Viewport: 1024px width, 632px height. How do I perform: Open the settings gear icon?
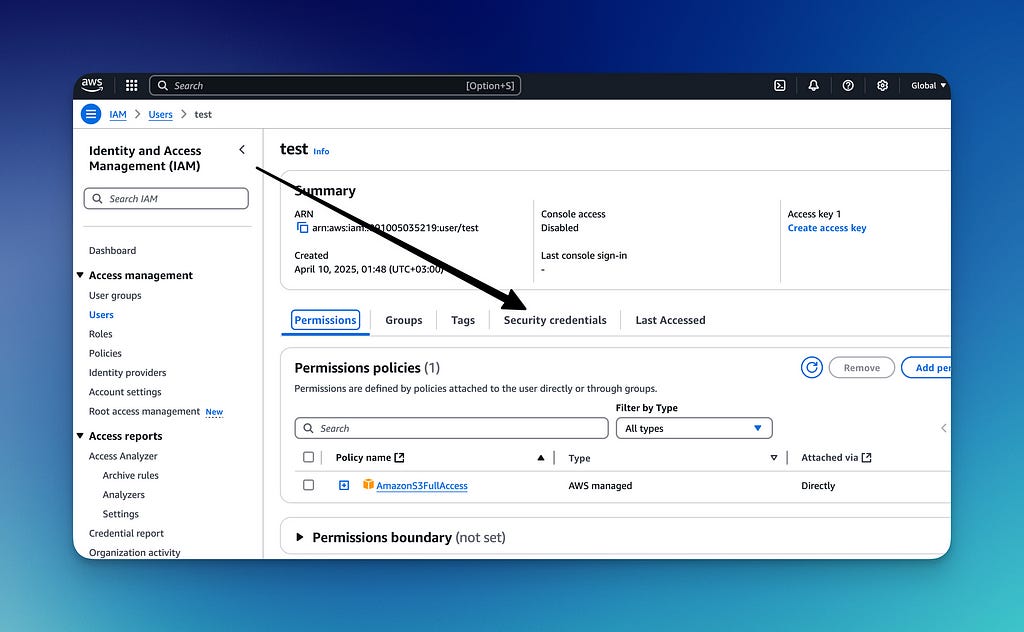[882, 86]
